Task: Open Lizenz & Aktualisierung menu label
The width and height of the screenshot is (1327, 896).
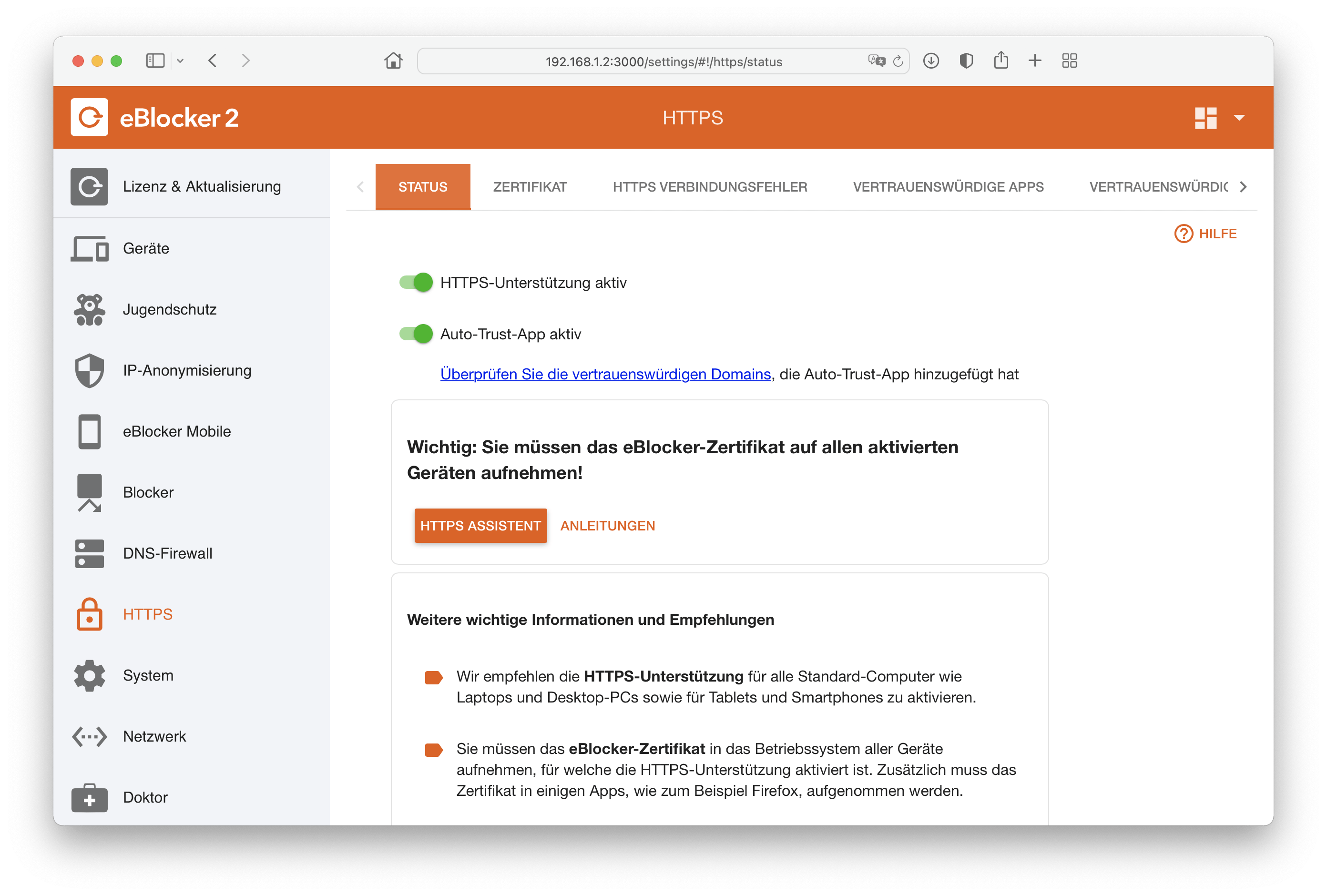Action: [202, 186]
